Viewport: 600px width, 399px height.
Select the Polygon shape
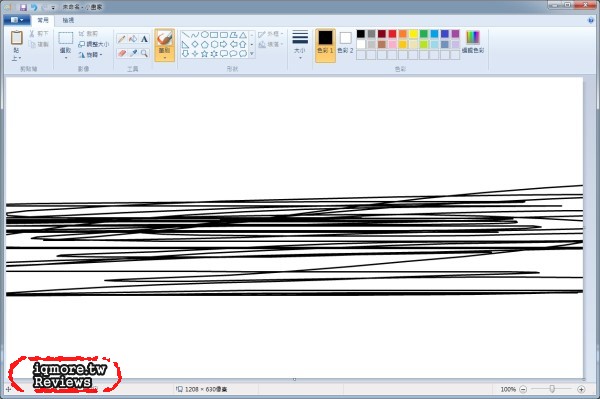(233, 35)
